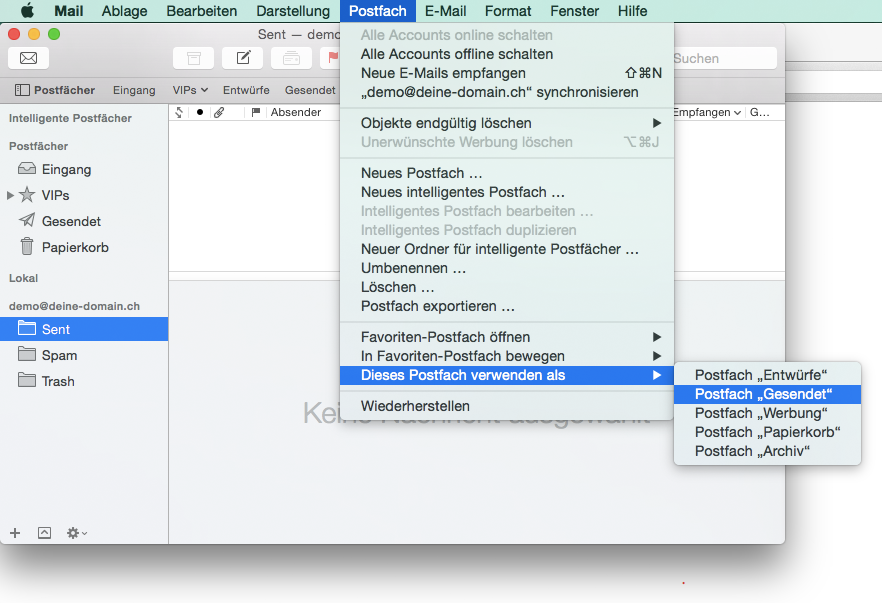Click the flag column header icon

click(x=257, y=112)
